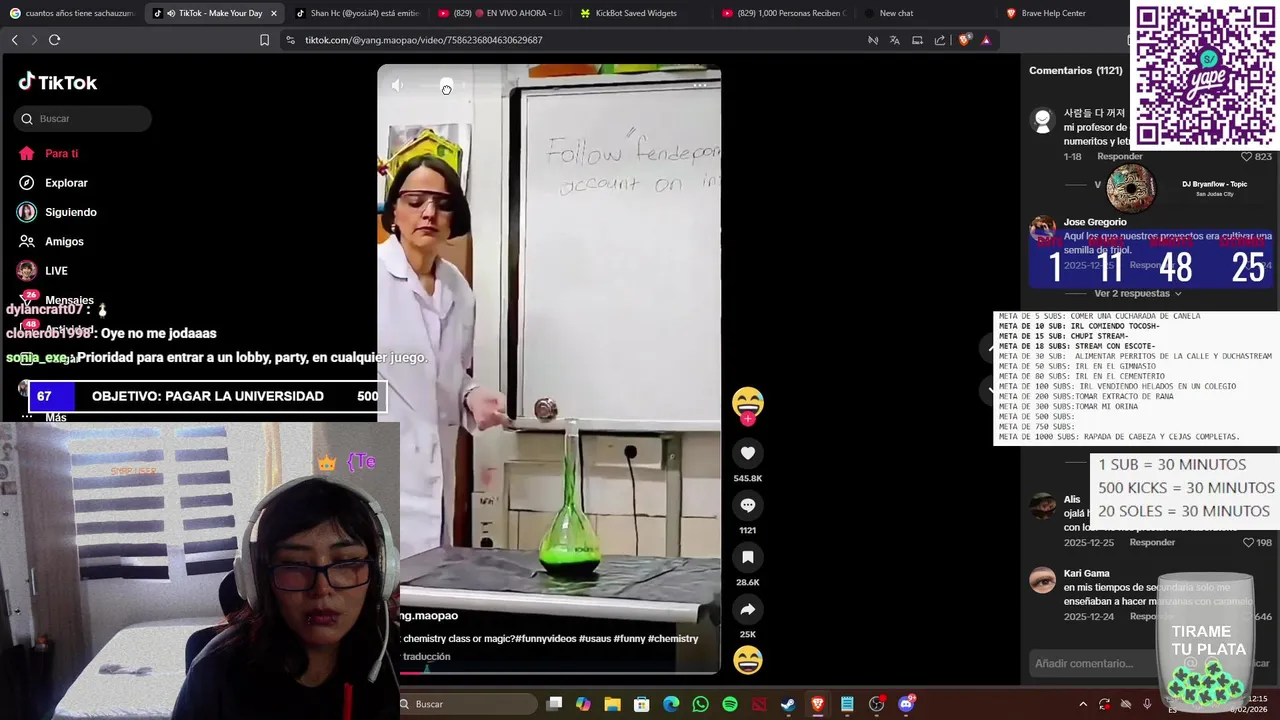Switch to EN VIVO AHORA YouTube tab
The image size is (1280, 720).
click(500, 13)
